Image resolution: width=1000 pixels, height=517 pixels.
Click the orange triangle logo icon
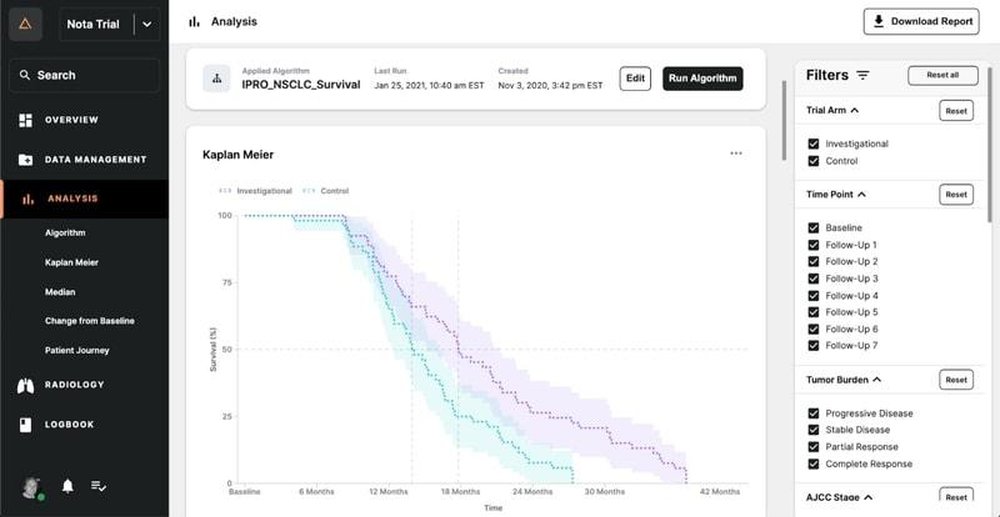tap(26, 24)
